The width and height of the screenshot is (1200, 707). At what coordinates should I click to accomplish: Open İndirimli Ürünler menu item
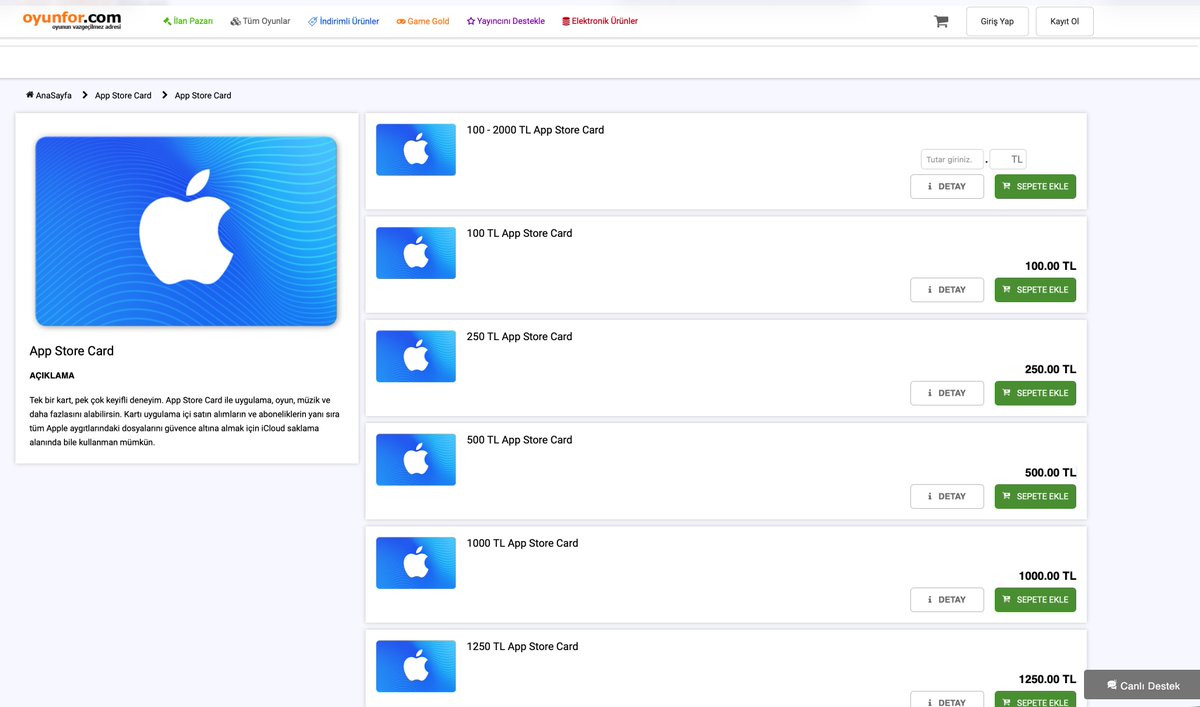point(343,21)
